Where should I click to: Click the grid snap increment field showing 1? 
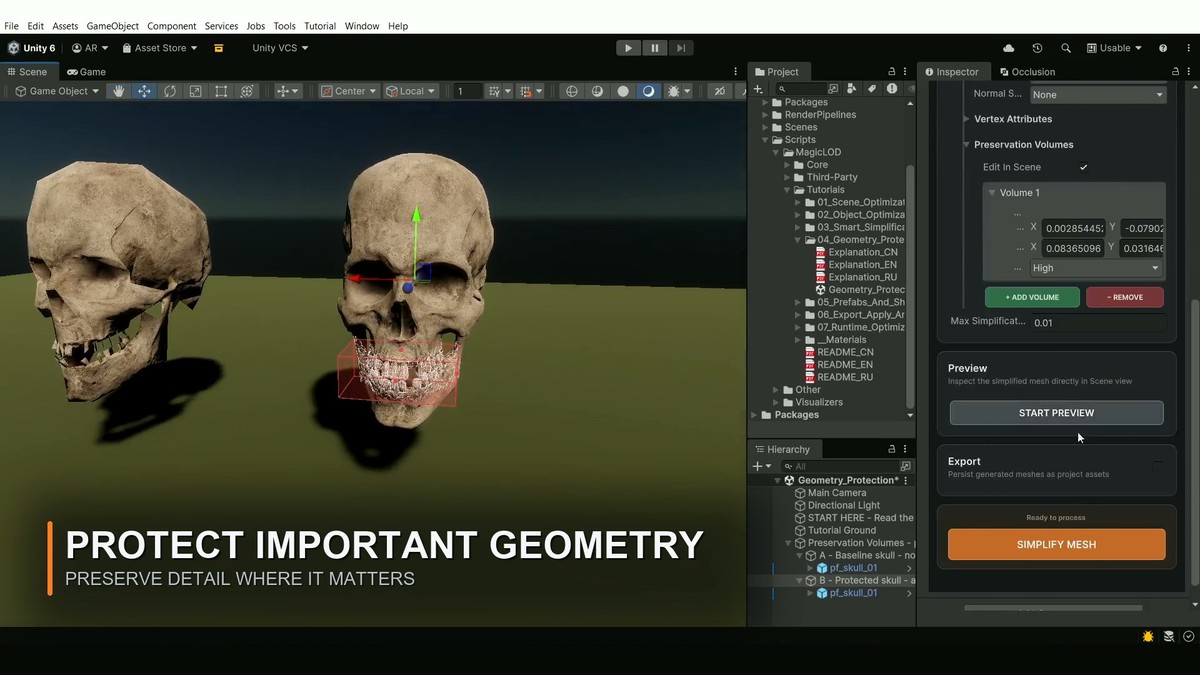(x=466, y=91)
